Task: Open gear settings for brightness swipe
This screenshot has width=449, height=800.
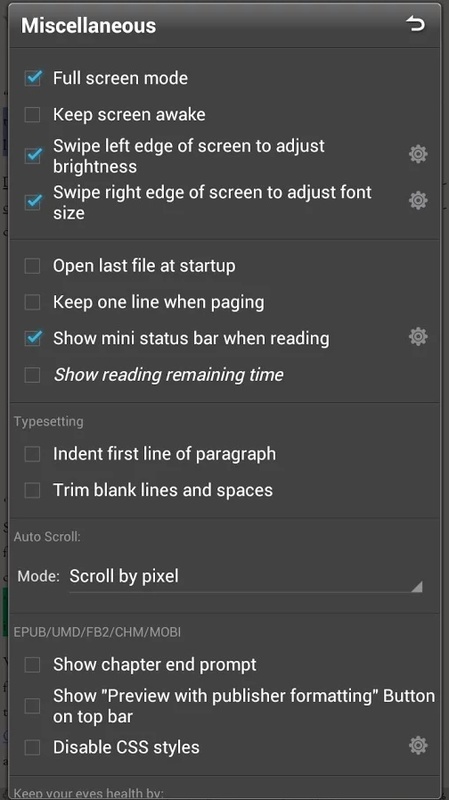Action: [x=418, y=154]
